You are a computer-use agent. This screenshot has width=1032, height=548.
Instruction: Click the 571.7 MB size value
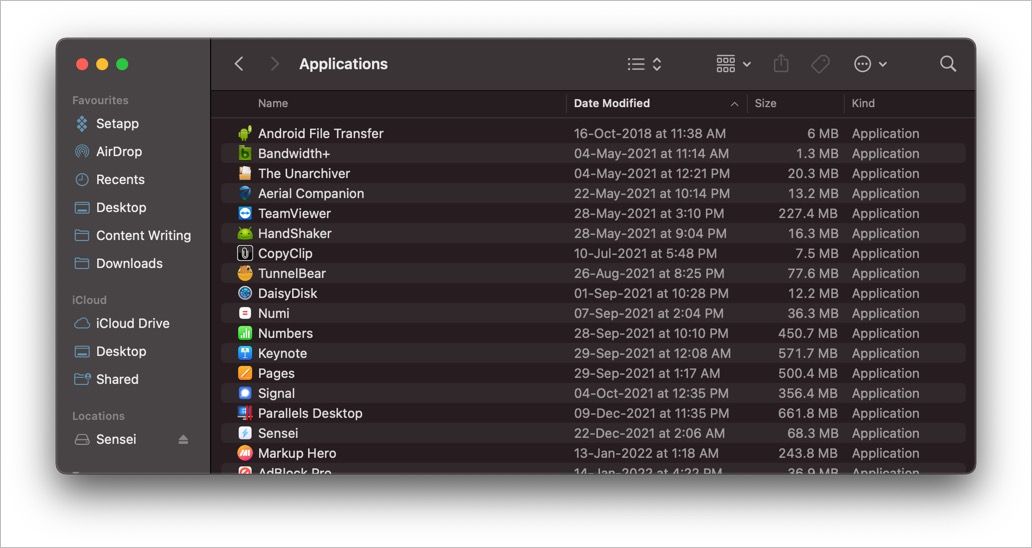coord(808,353)
